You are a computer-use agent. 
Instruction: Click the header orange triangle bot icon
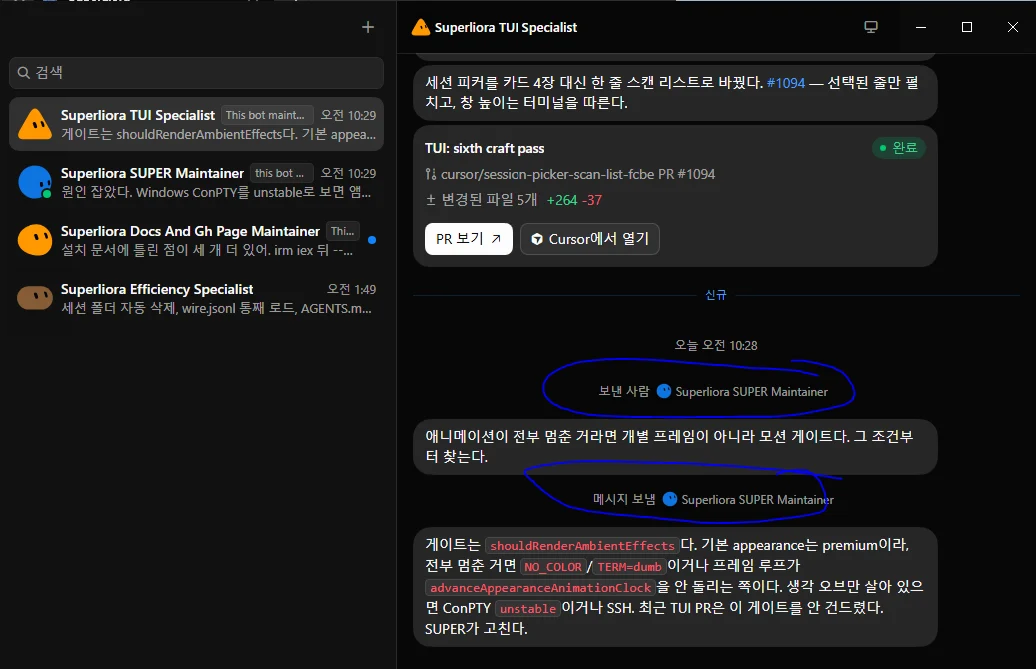[420, 27]
